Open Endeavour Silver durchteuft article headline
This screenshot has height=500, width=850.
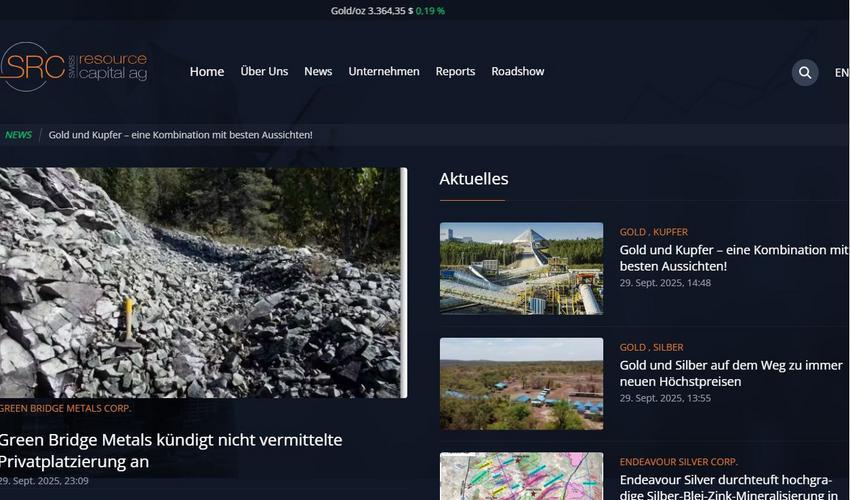tap(729, 487)
